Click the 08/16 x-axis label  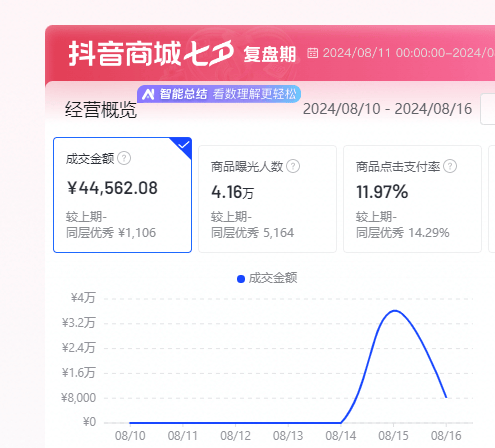coord(446,436)
